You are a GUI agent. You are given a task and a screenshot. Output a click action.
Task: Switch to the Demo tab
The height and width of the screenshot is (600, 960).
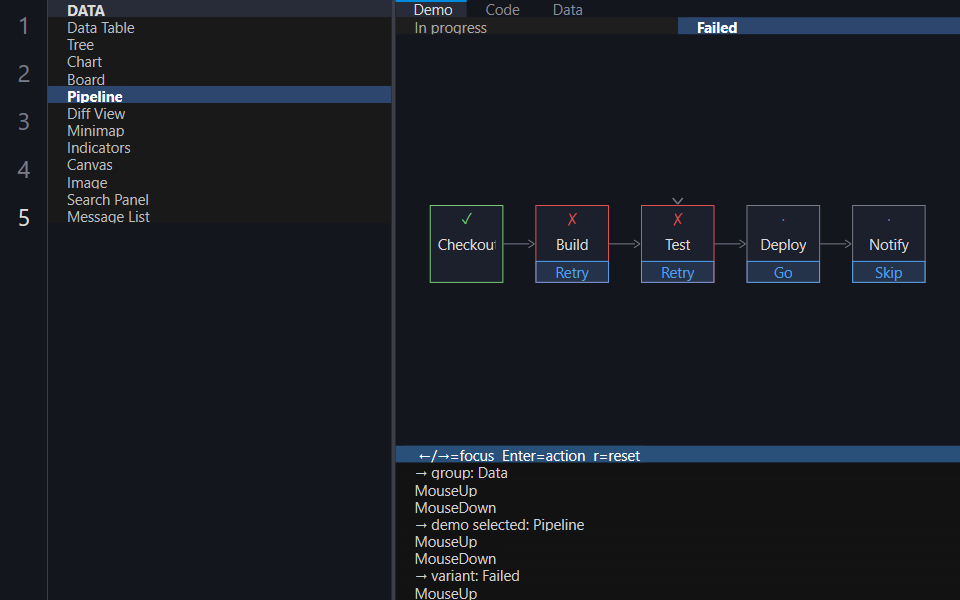433,9
